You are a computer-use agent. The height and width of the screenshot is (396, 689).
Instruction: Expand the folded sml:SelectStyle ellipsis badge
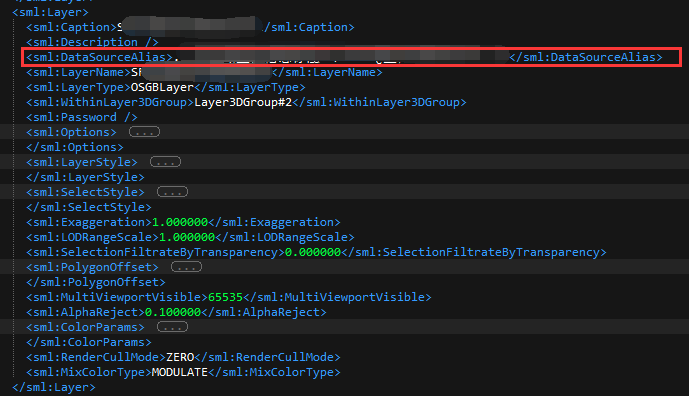coord(172,192)
